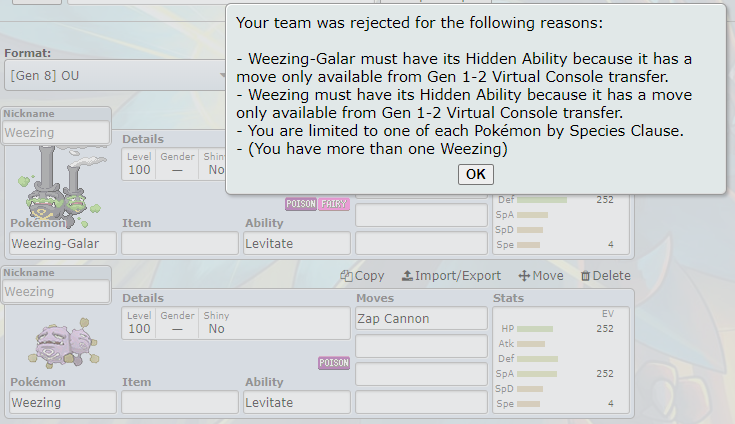Click the Move icon for the Weezing set
This screenshot has width=735, height=424.
pos(541,276)
